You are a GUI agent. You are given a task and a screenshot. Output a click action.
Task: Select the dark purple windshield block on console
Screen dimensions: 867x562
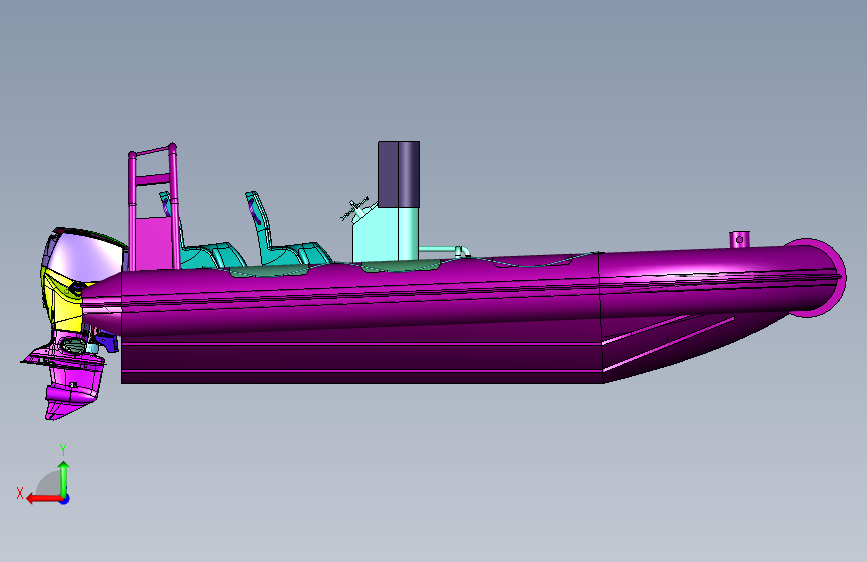[399, 174]
